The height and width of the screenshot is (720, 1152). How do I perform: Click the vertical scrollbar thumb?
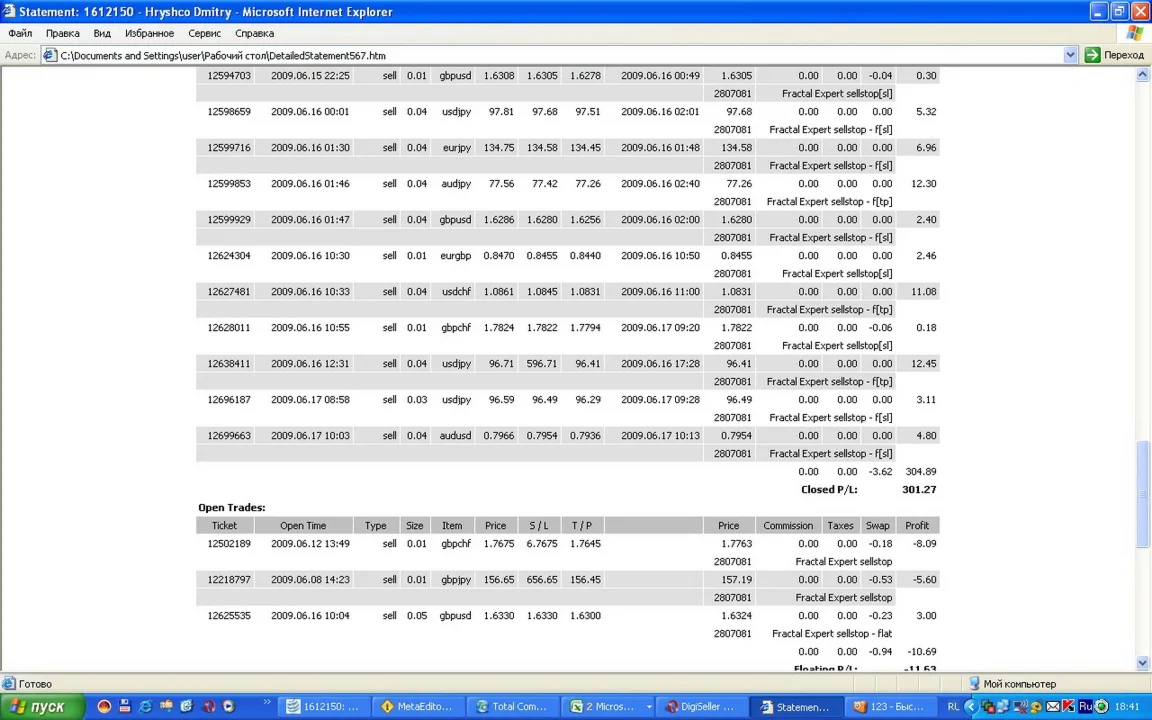(1142, 494)
